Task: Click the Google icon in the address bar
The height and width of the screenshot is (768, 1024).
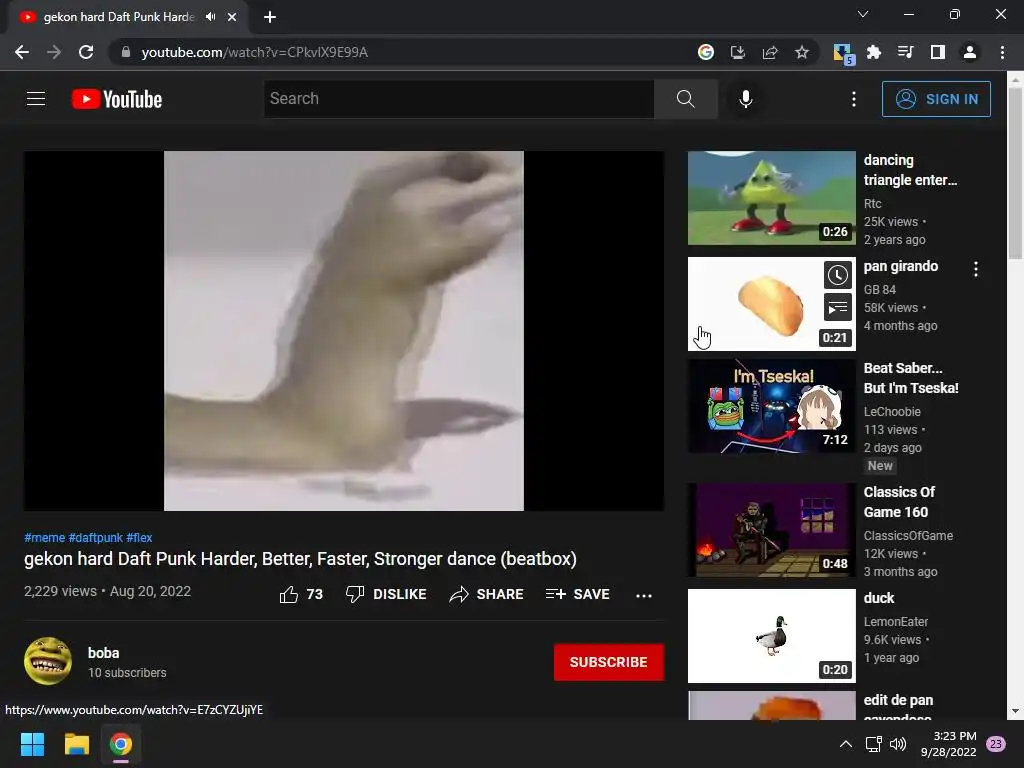Action: 705,52
